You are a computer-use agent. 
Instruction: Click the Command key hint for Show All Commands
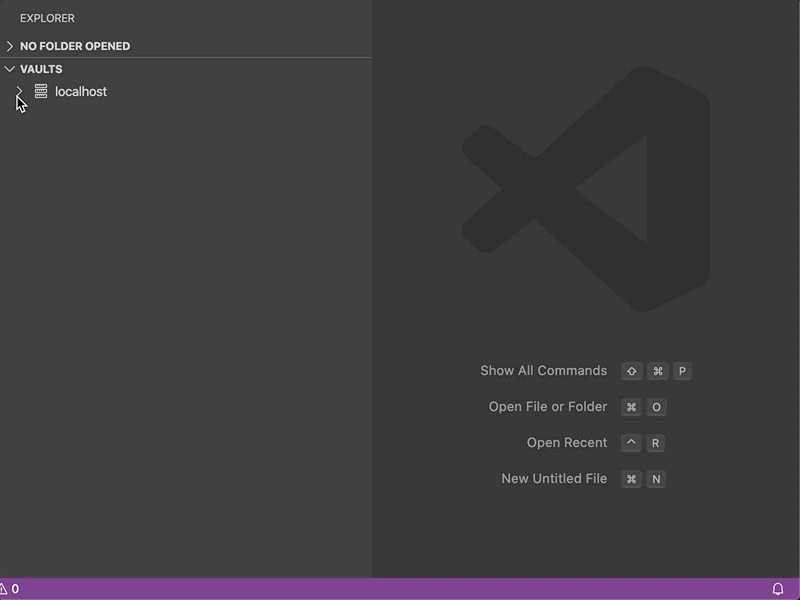coord(658,371)
